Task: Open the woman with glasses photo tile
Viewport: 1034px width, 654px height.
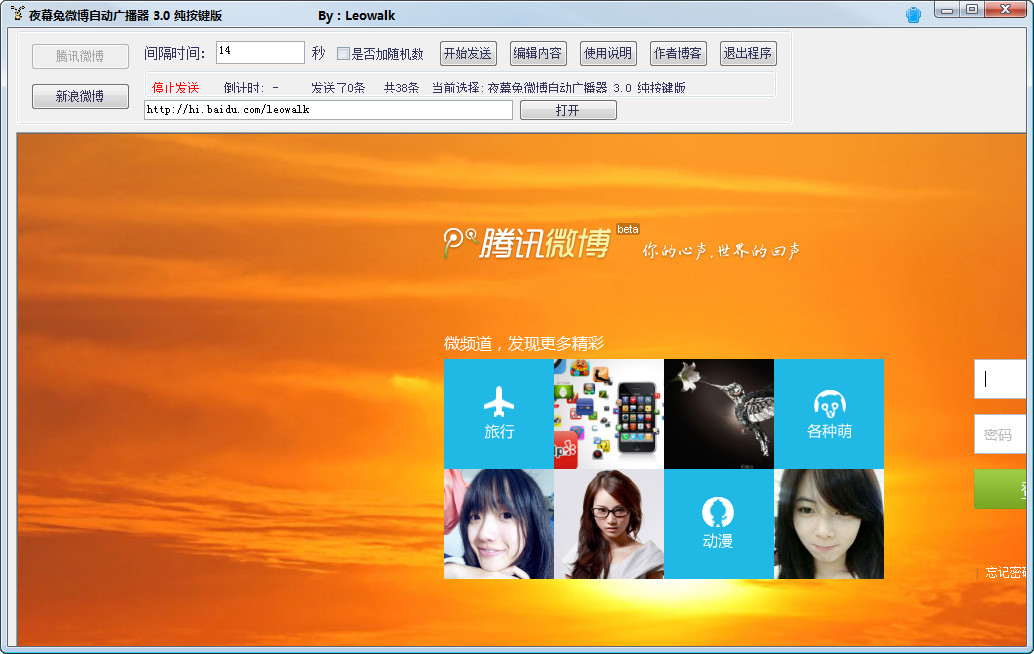Action: [x=609, y=523]
